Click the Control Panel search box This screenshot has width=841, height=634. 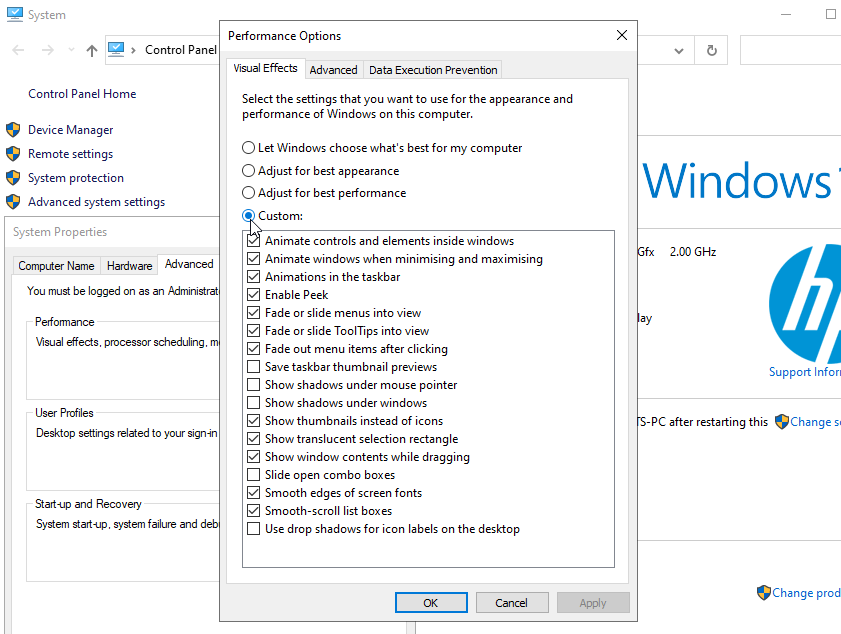click(x=791, y=50)
